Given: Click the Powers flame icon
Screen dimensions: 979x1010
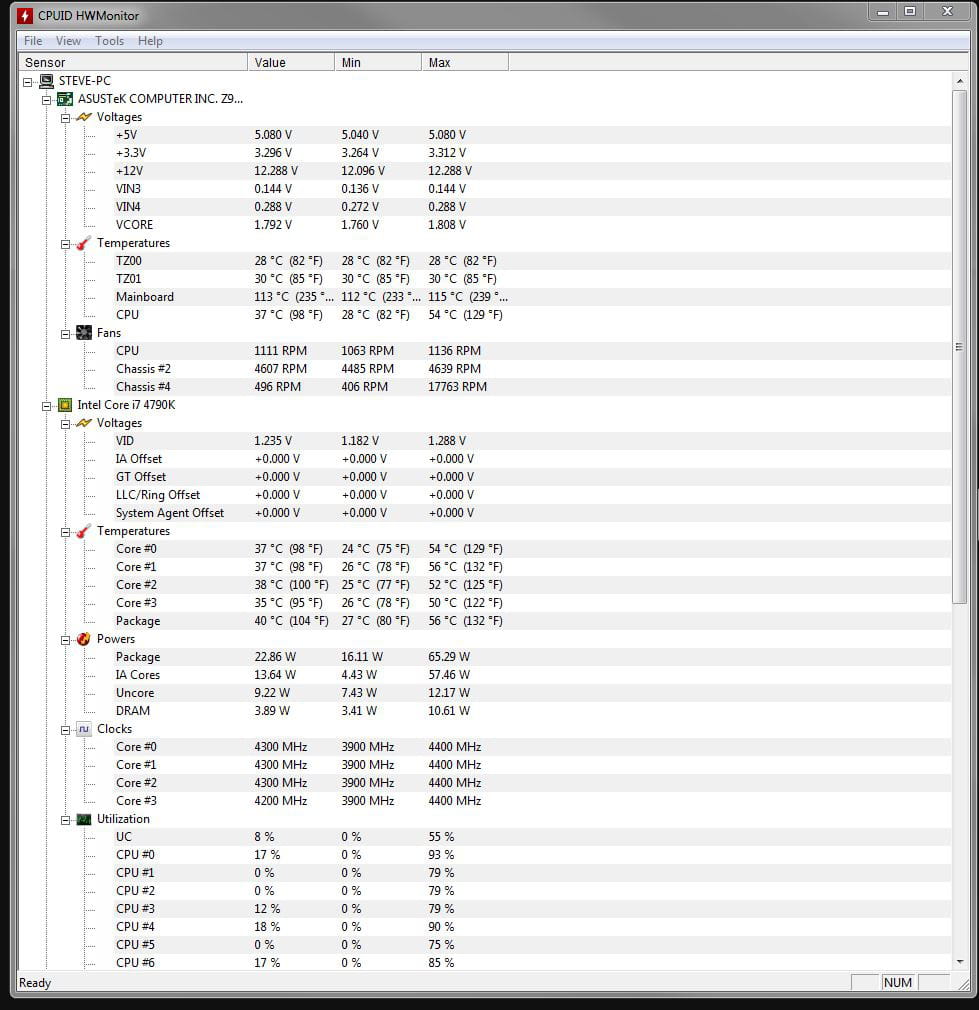Looking at the screenshot, I should coord(84,639).
